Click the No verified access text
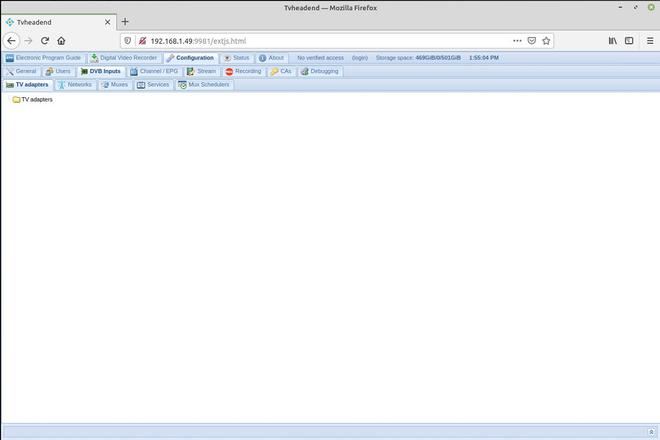The width and height of the screenshot is (660, 440). (320, 58)
